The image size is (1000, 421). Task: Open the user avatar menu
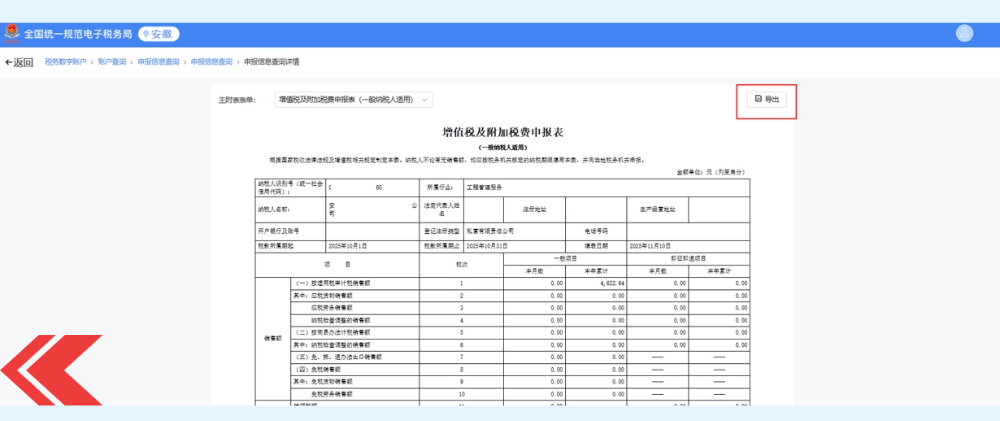click(x=964, y=33)
